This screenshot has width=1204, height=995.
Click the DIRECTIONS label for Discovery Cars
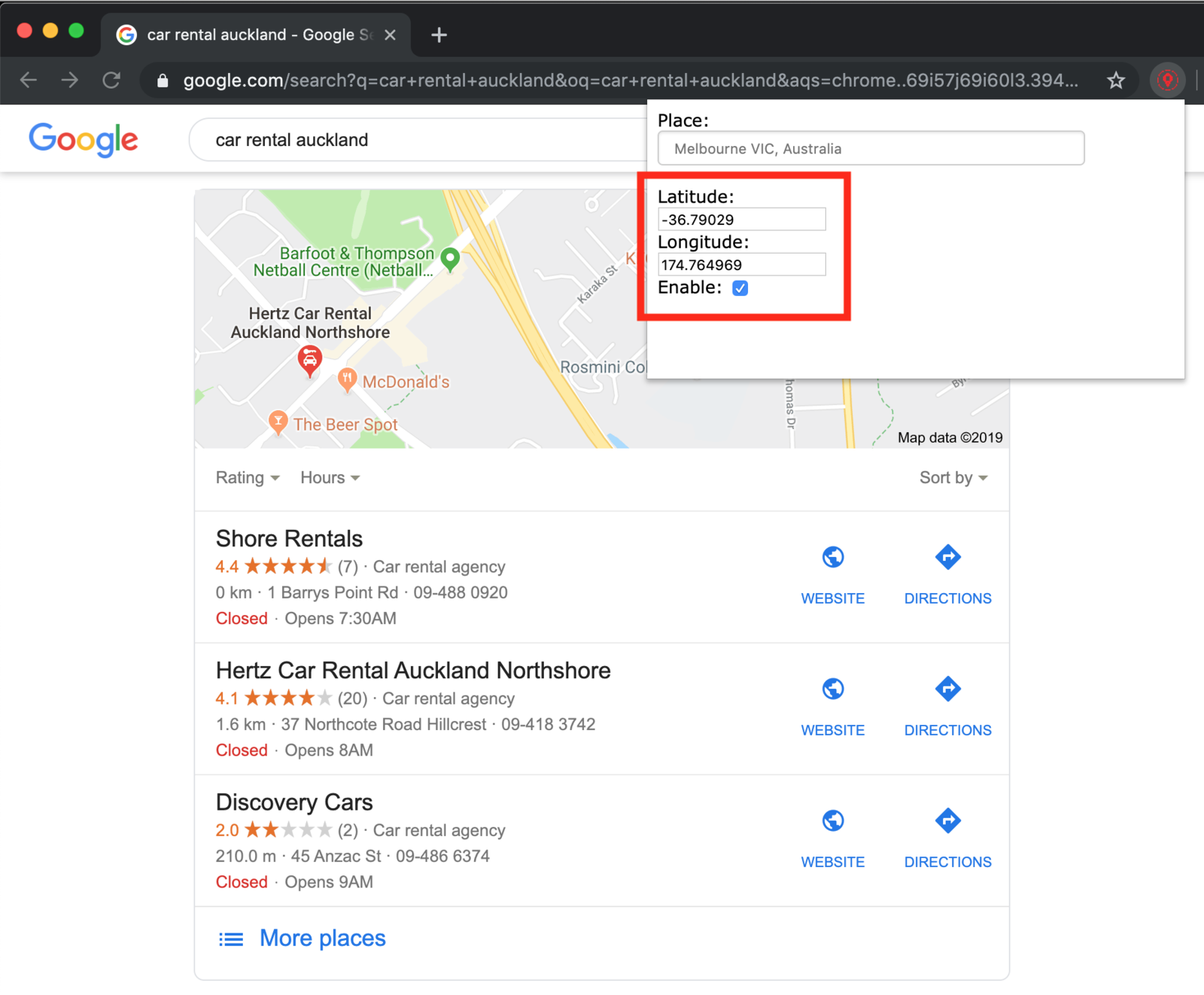point(948,862)
